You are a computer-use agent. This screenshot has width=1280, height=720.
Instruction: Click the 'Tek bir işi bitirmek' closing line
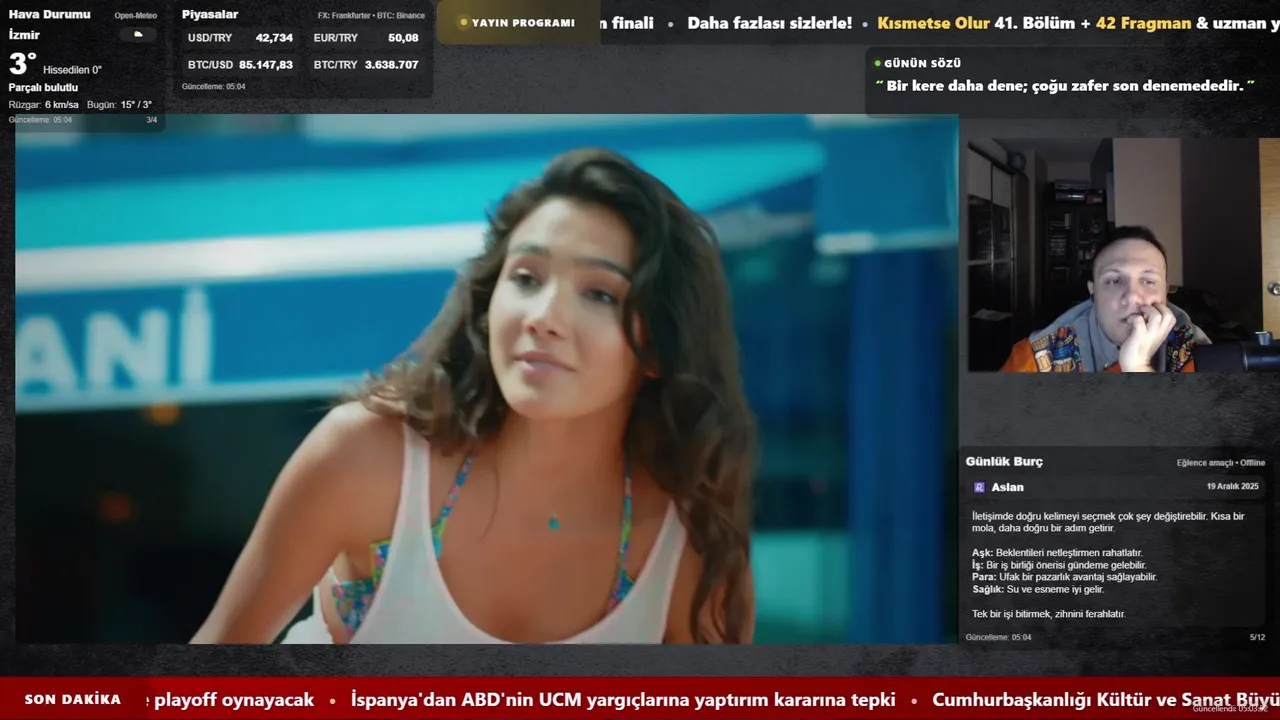click(1048, 614)
